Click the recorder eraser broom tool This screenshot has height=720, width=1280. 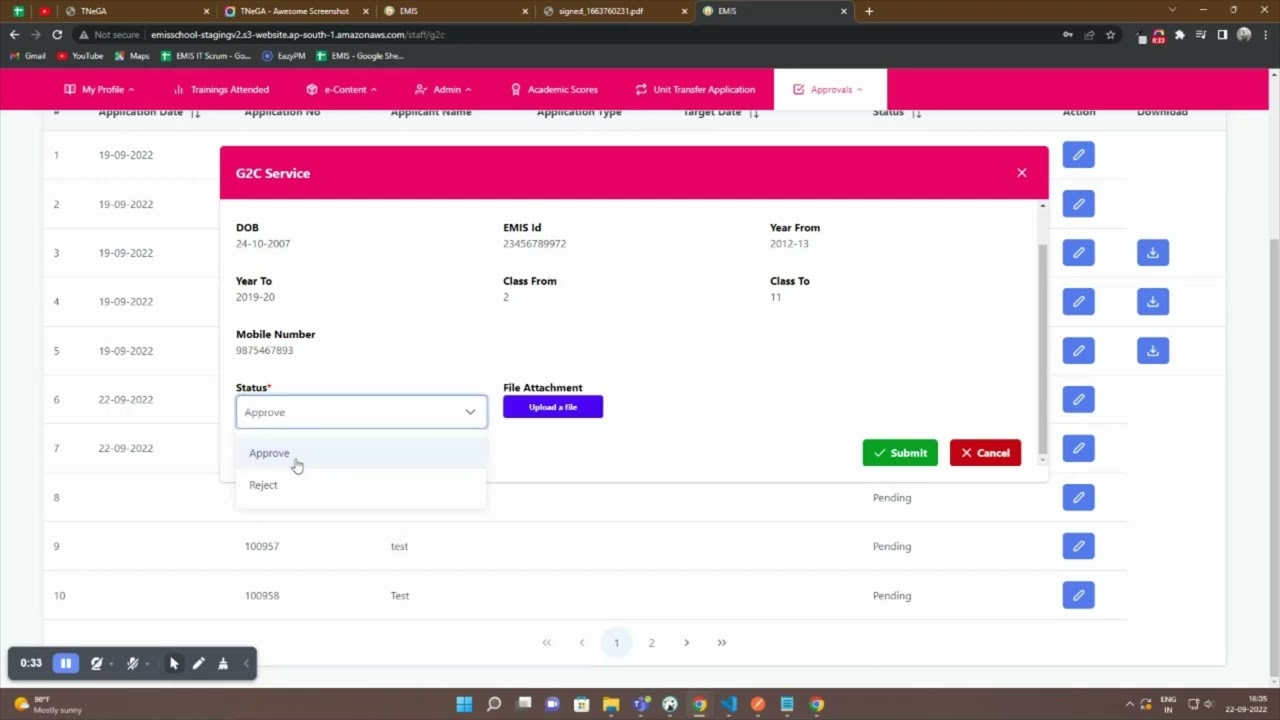222,663
